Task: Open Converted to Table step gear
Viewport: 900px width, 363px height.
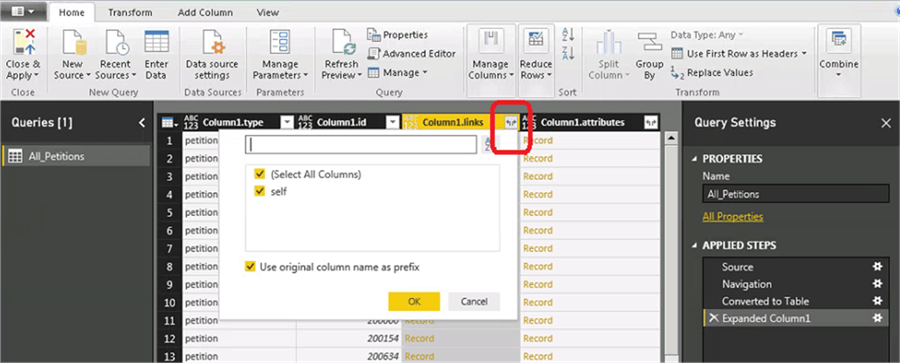Action: point(877,301)
